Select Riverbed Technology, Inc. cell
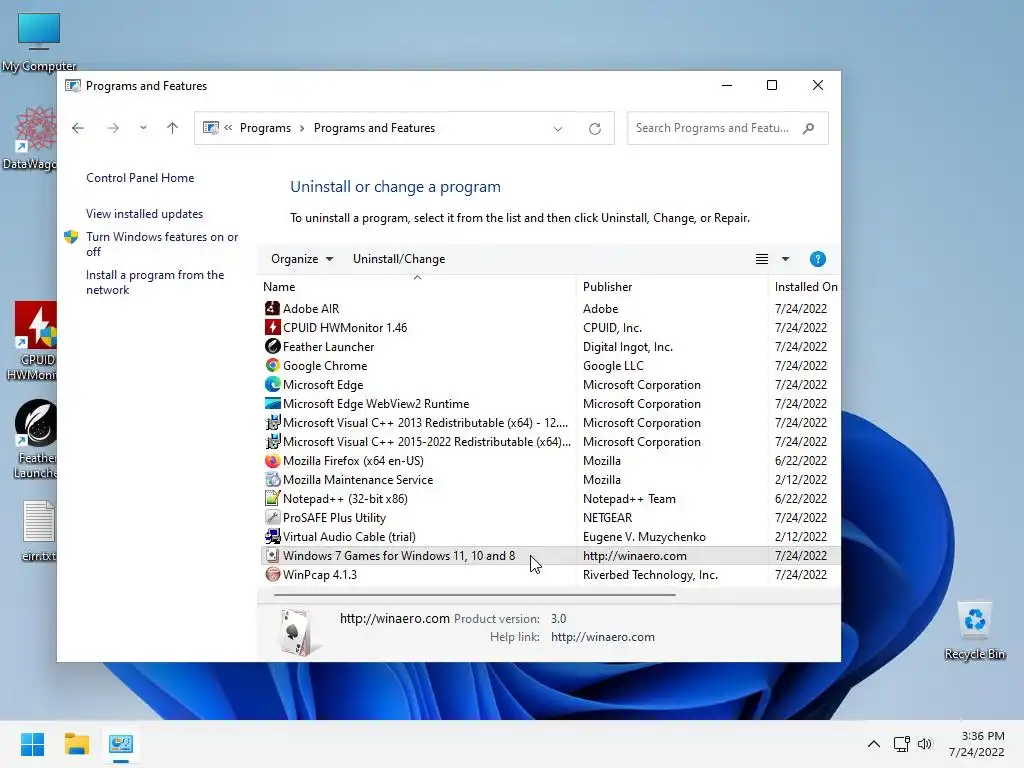The height and width of the screenshot is (768, 1024). pyautogui.click(x=650, y=574)
